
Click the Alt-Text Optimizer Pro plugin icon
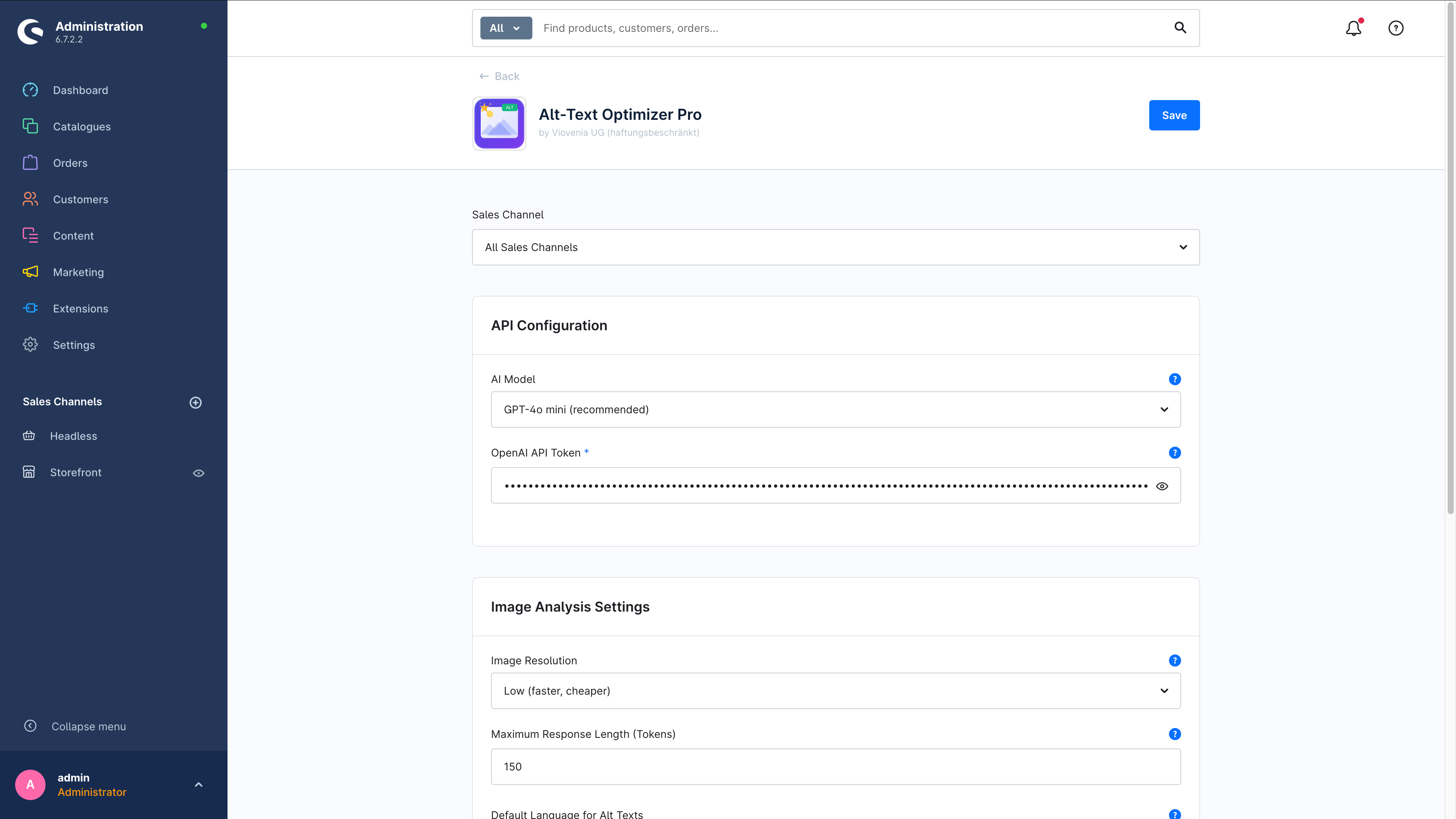pyautogui.click(x=499, y=123)
